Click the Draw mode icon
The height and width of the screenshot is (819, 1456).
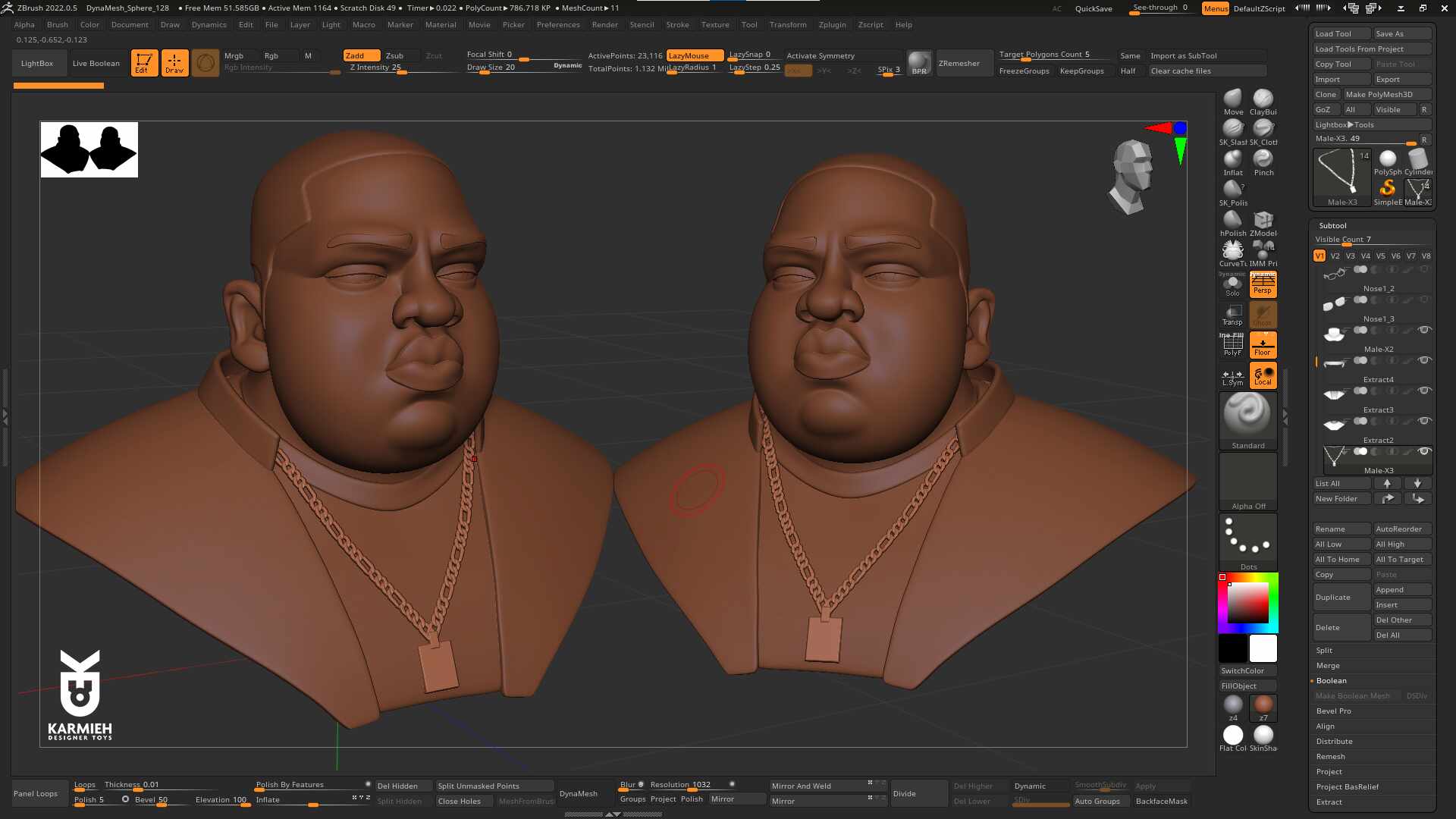click(174, 63)
